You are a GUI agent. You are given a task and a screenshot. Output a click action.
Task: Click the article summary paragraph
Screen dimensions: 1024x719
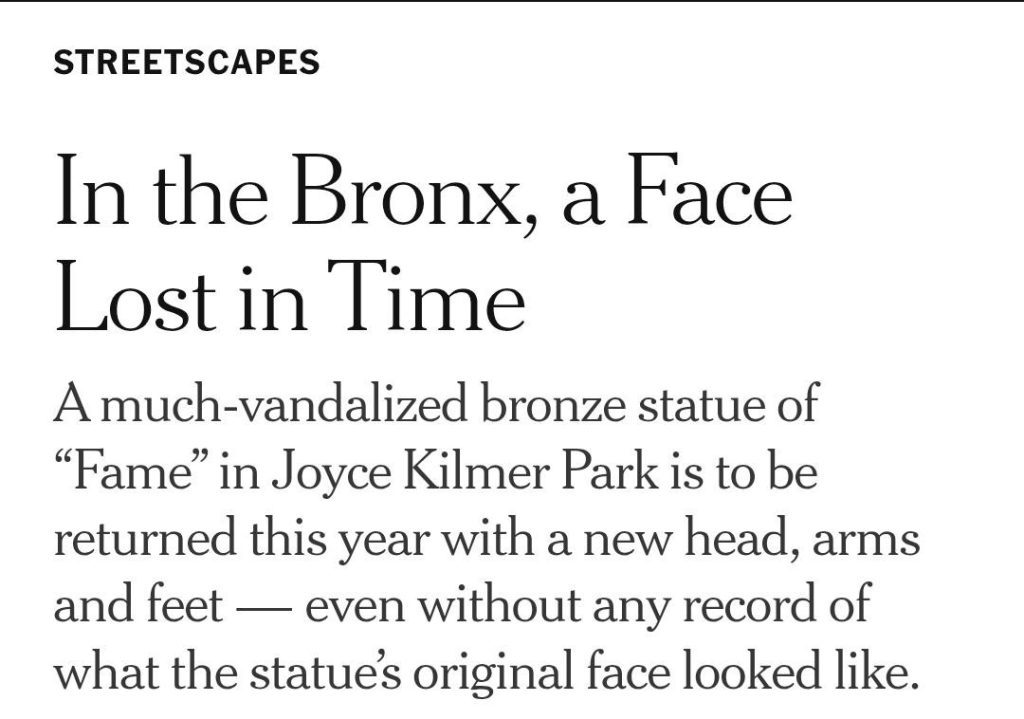(x=486, y=540)
